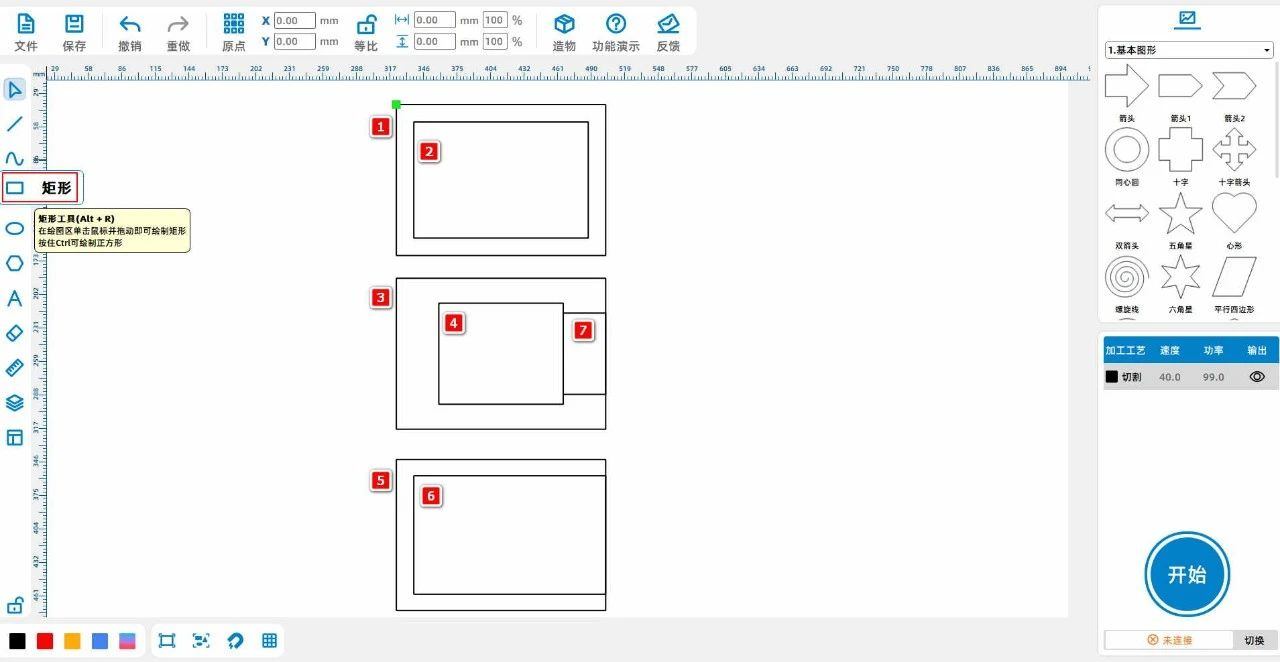This screenshot has width=1280, height=662.
Task: Choose the polygon hexagon tool
Action: (15, 263)
